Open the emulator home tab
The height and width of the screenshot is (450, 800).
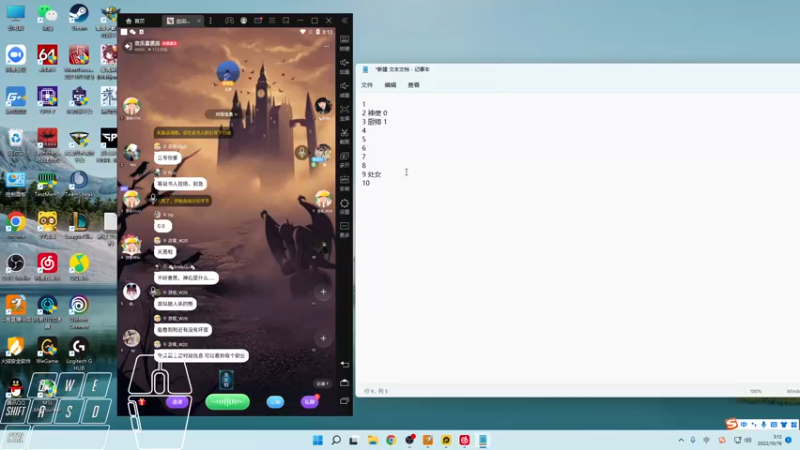click(x=135, y=21)
